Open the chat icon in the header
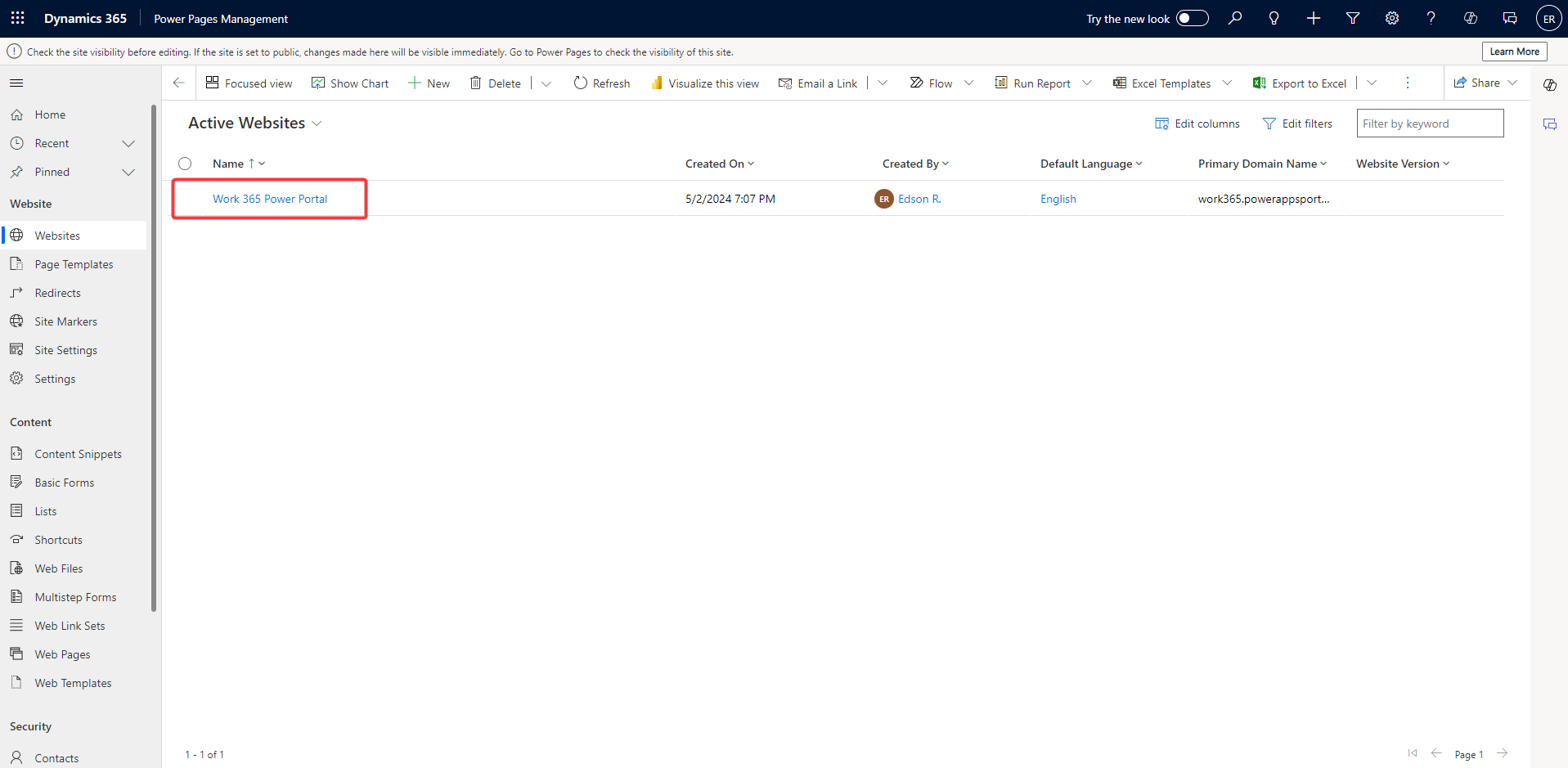Image resolution: width=1568 pixels, height=768 pixels. (x=1510, y=18)
